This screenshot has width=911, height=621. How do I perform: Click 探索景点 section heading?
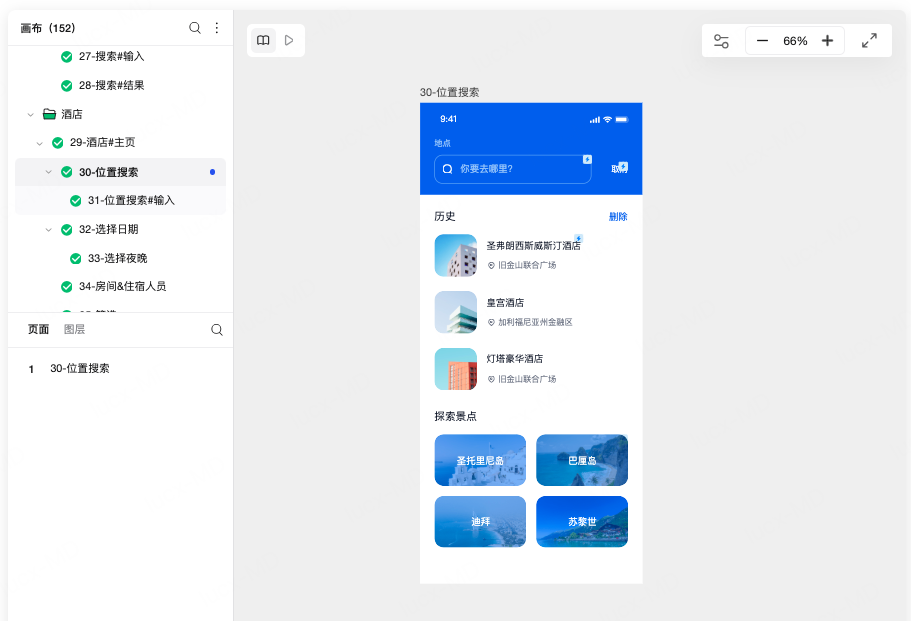coord(456,416)
